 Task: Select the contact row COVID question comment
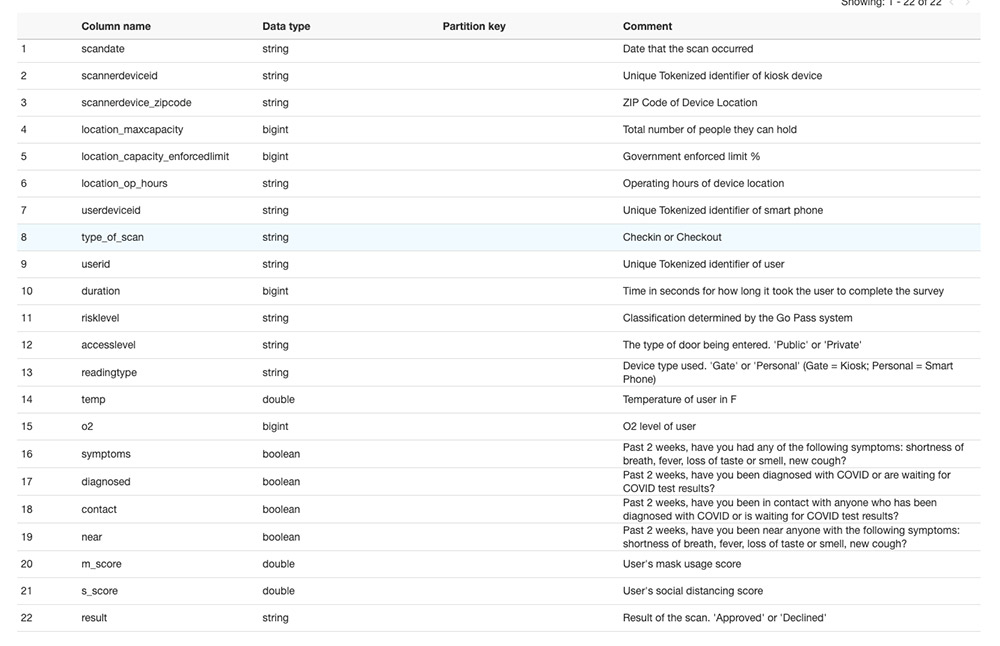click(780, 509)
